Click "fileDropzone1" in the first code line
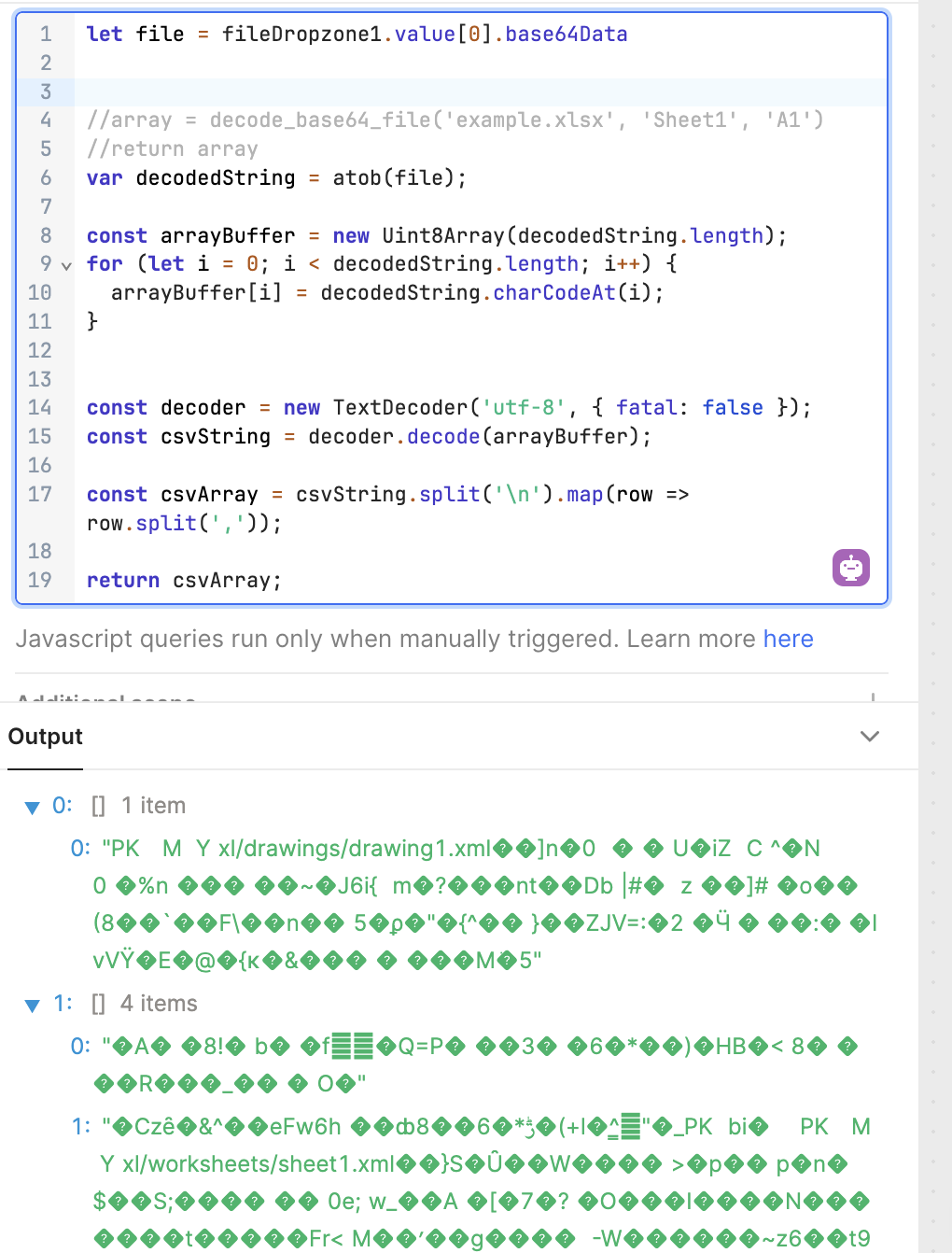This screenshot has height=1253, width=952. (301, 35)
